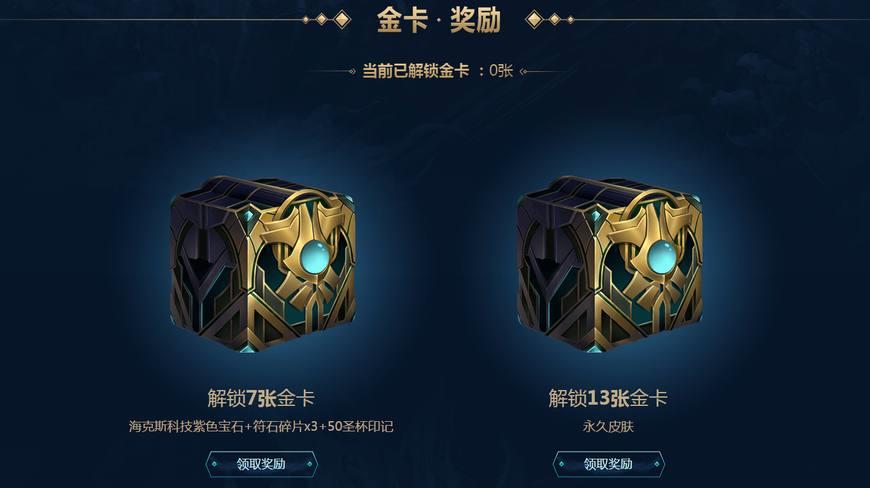The height and width of the screenshot is (488, 870).
Task: Click the arrow ornament left of 当前已解锁金卡
Action: (333, 72)
